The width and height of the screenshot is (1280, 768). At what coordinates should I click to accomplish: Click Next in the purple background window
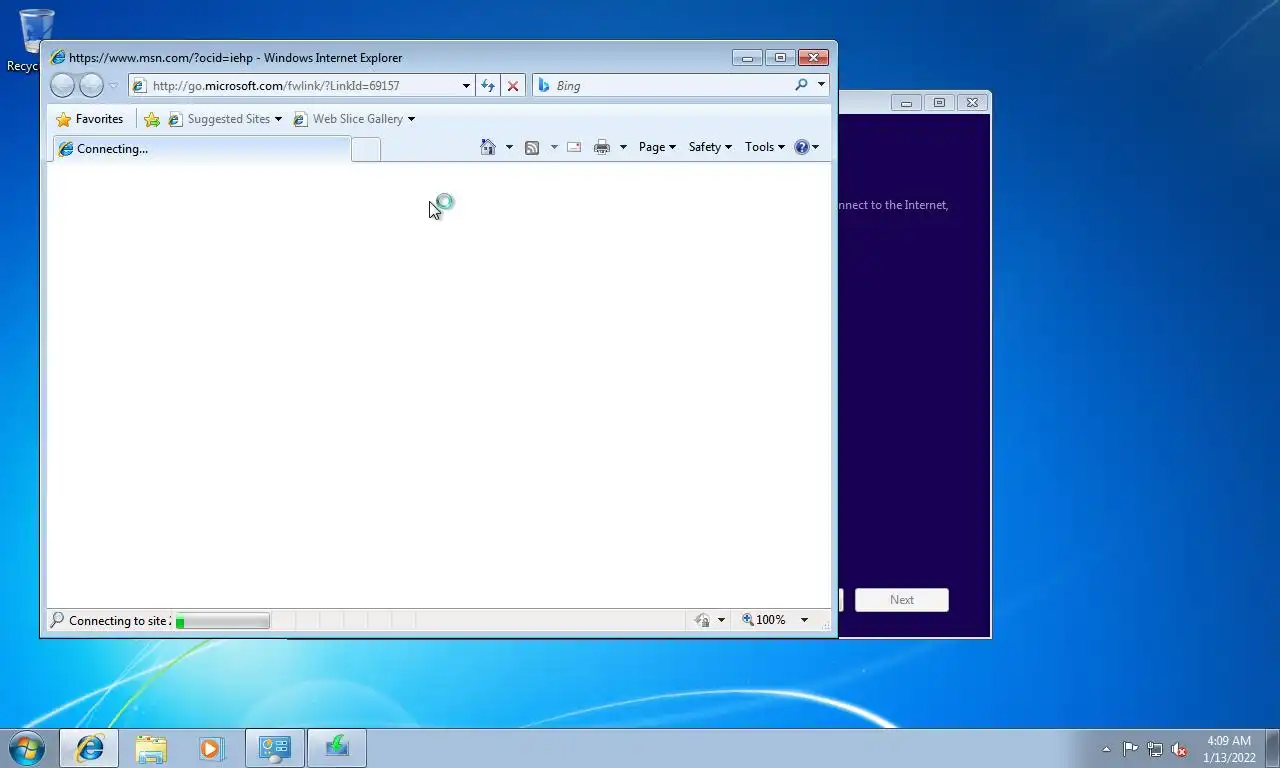[902, 600]
